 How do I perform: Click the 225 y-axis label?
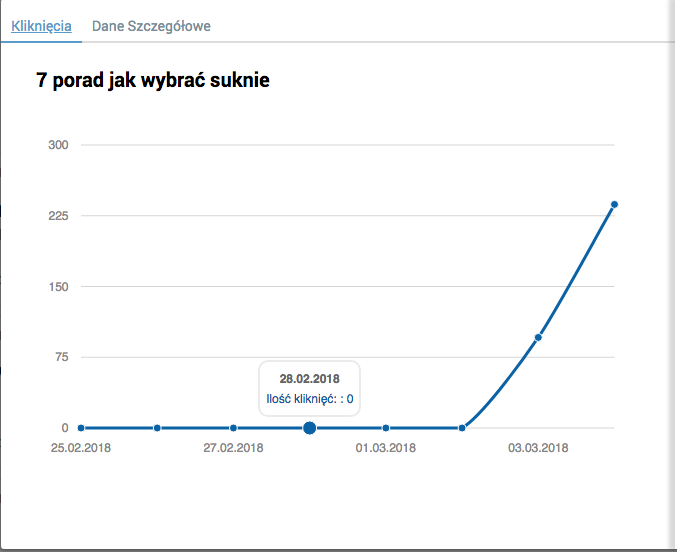point(58,216)
